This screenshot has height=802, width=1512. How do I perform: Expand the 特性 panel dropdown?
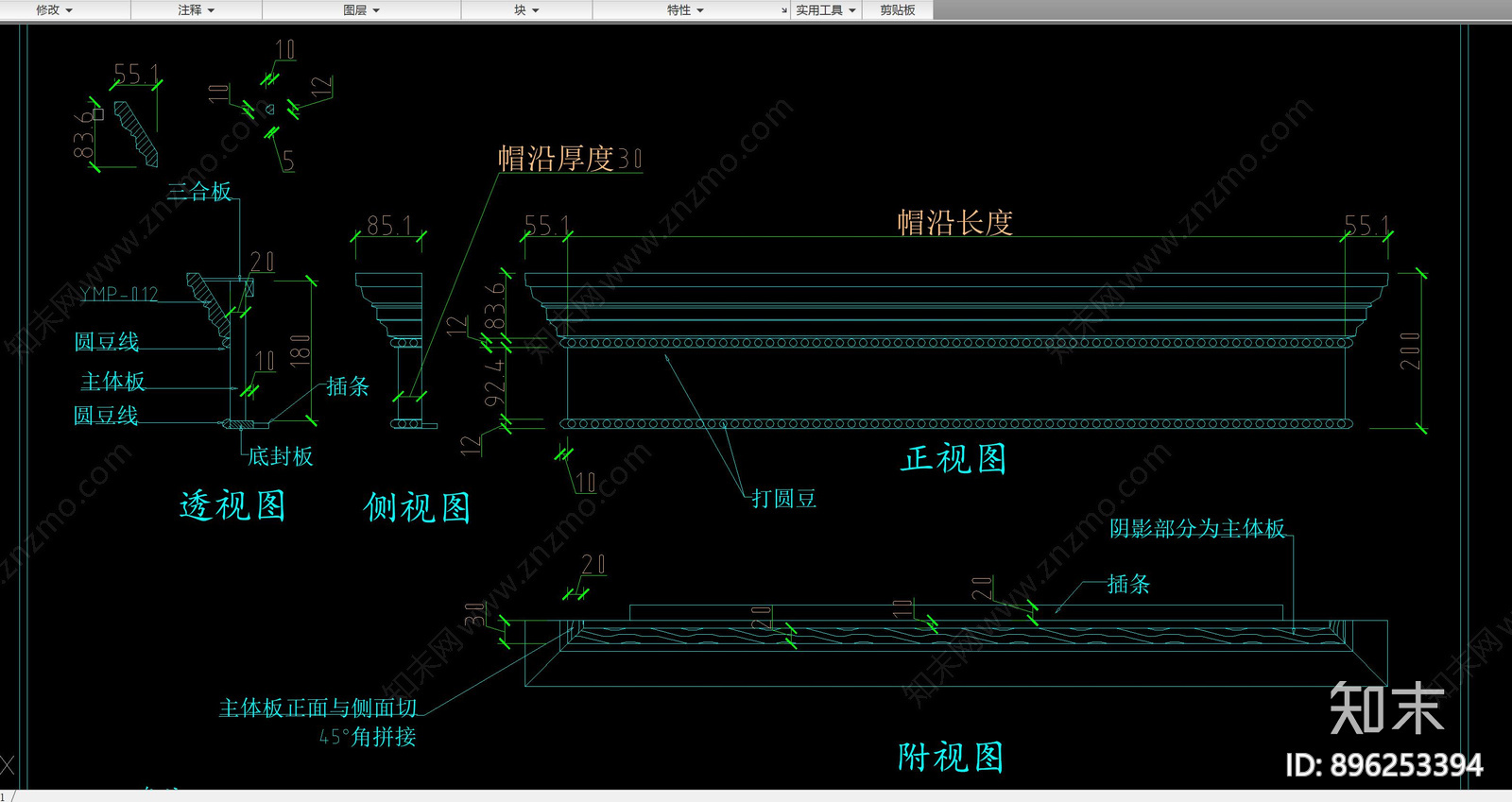click(685, 10)
